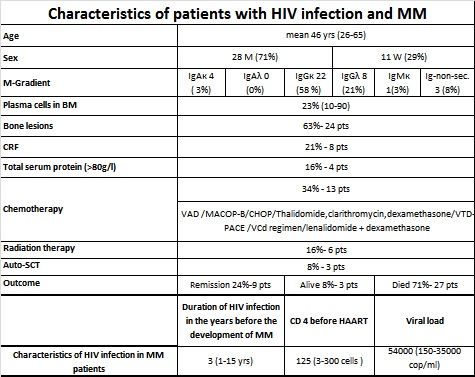Select the 11 W (29%) cell
This screenshot has height=377, width=475.
(404, 57)
